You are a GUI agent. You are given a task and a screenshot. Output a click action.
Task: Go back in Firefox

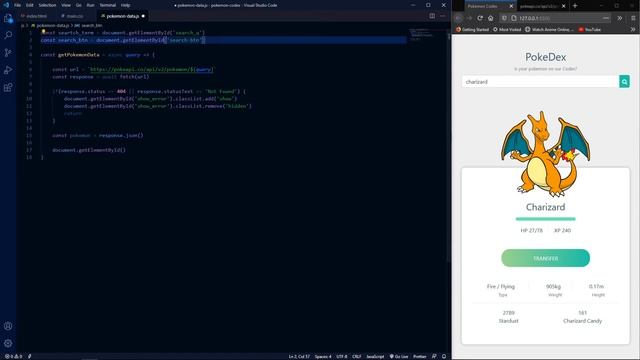pyautogui.click(x=458, y=18)
